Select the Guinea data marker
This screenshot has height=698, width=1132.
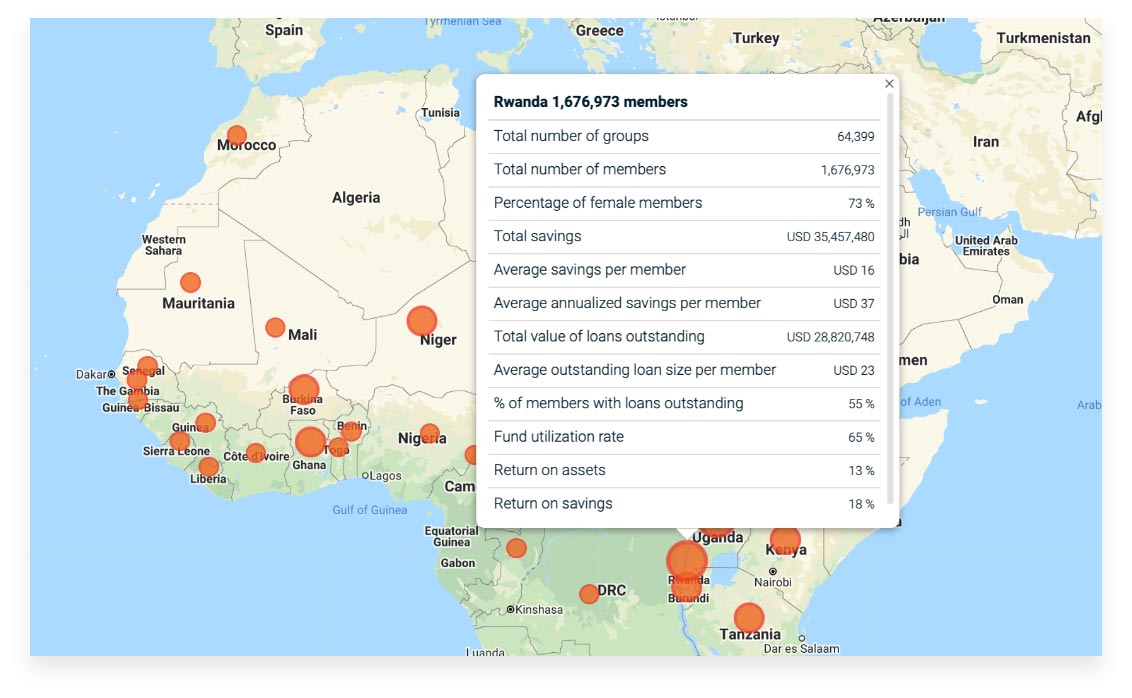pyautogui.click(x=205, y=423)
